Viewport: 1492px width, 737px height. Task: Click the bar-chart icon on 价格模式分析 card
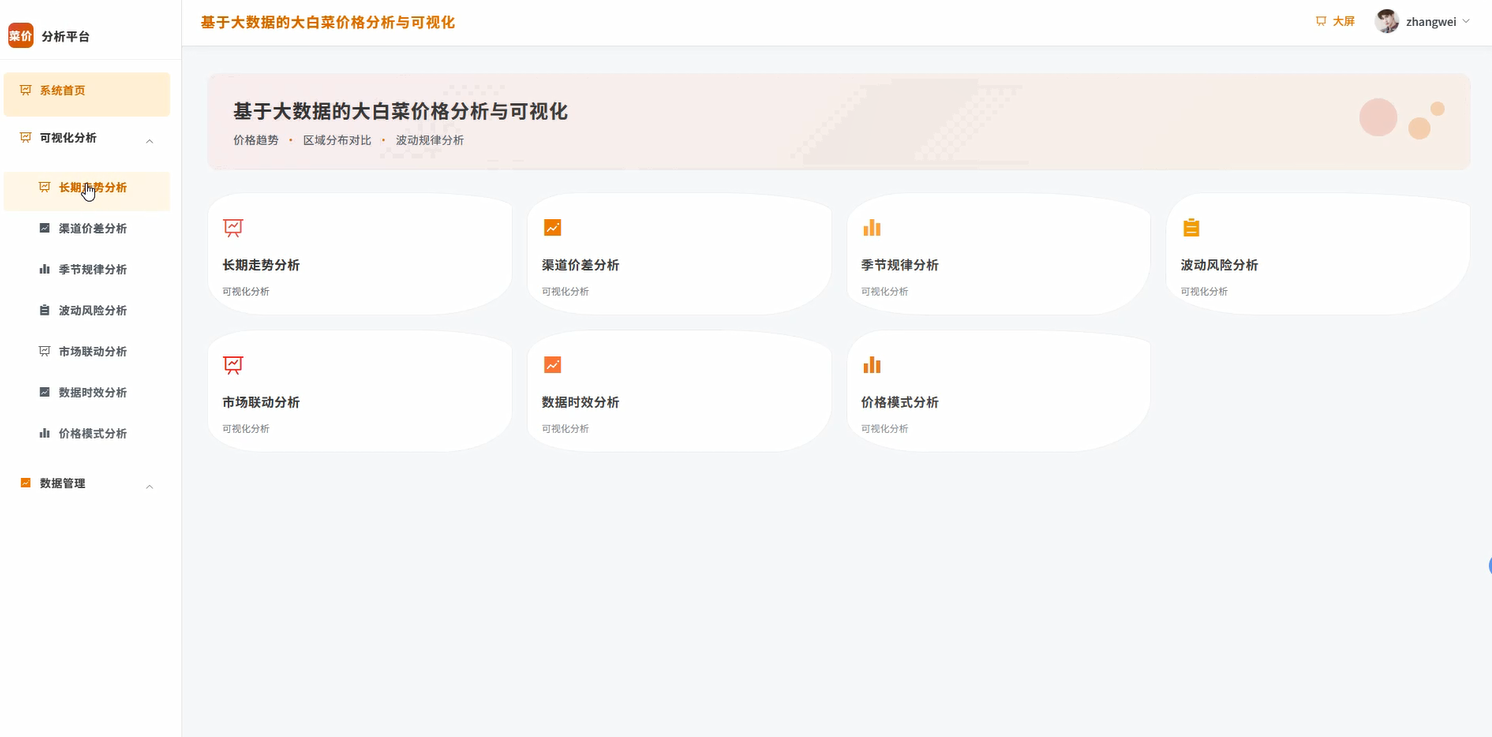point(872,365)
